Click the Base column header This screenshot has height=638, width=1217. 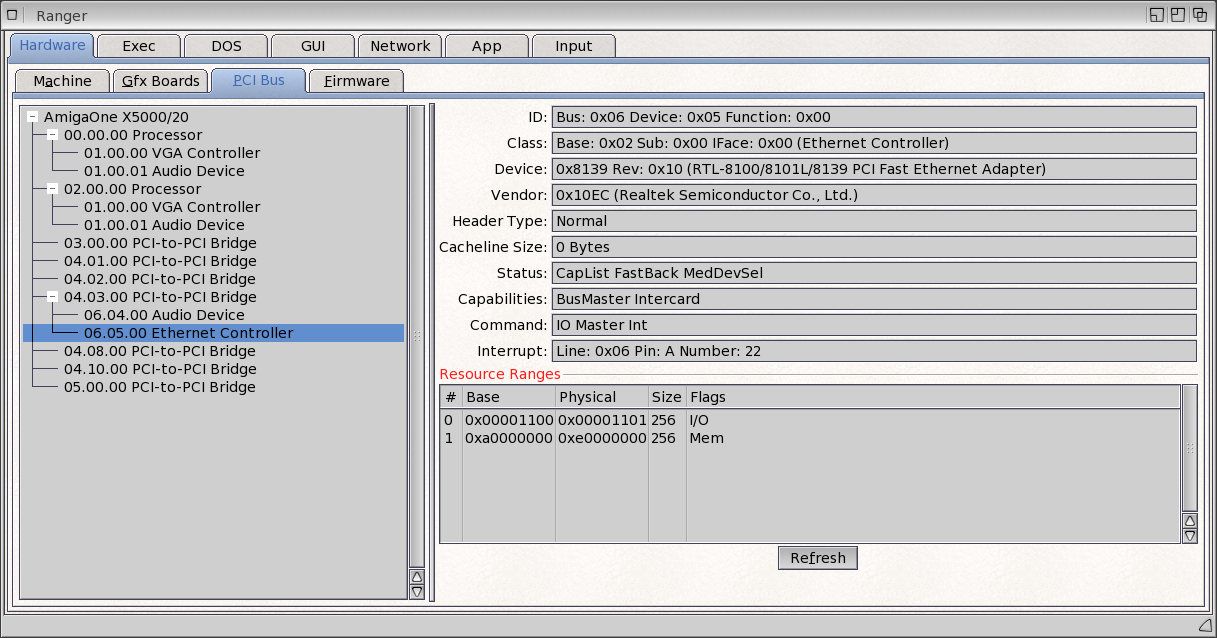508,397
